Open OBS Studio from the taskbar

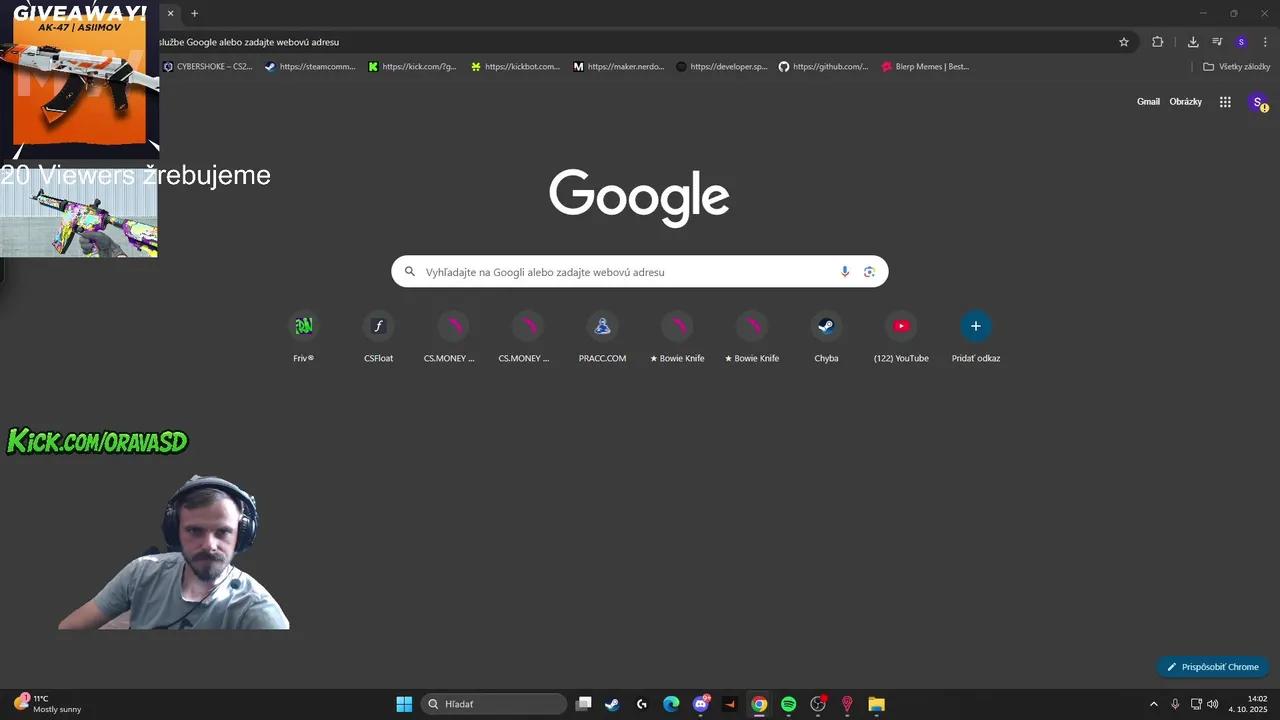point(818,704)
